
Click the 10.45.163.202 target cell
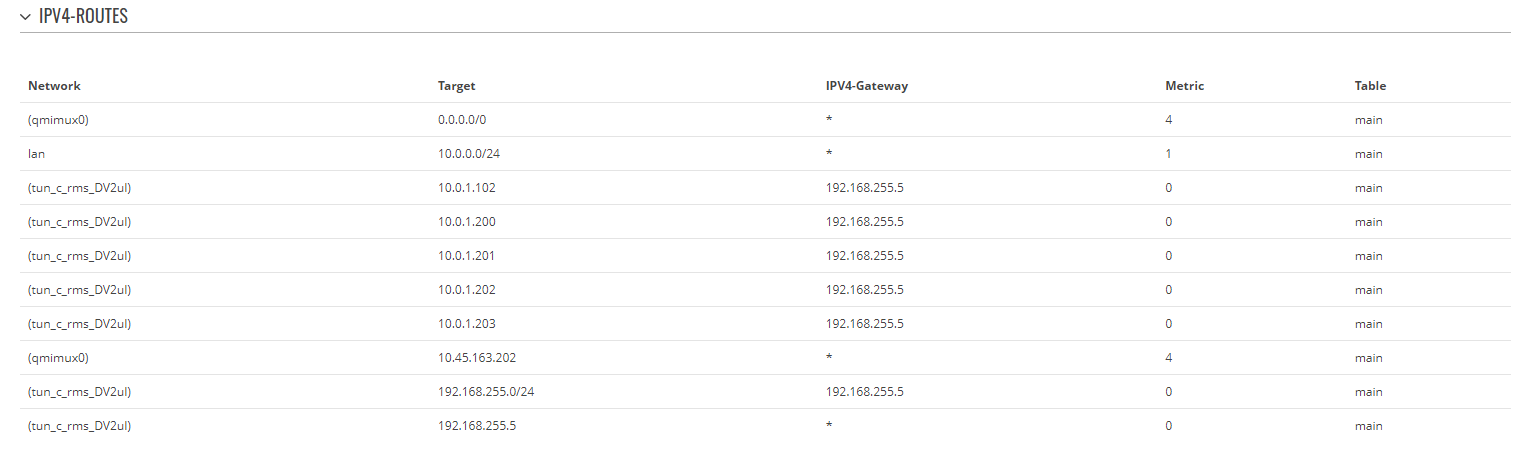click(x=477, y=358)
